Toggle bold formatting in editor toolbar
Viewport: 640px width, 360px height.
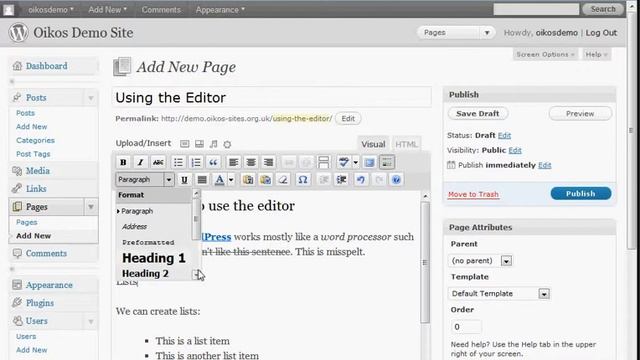123,162
